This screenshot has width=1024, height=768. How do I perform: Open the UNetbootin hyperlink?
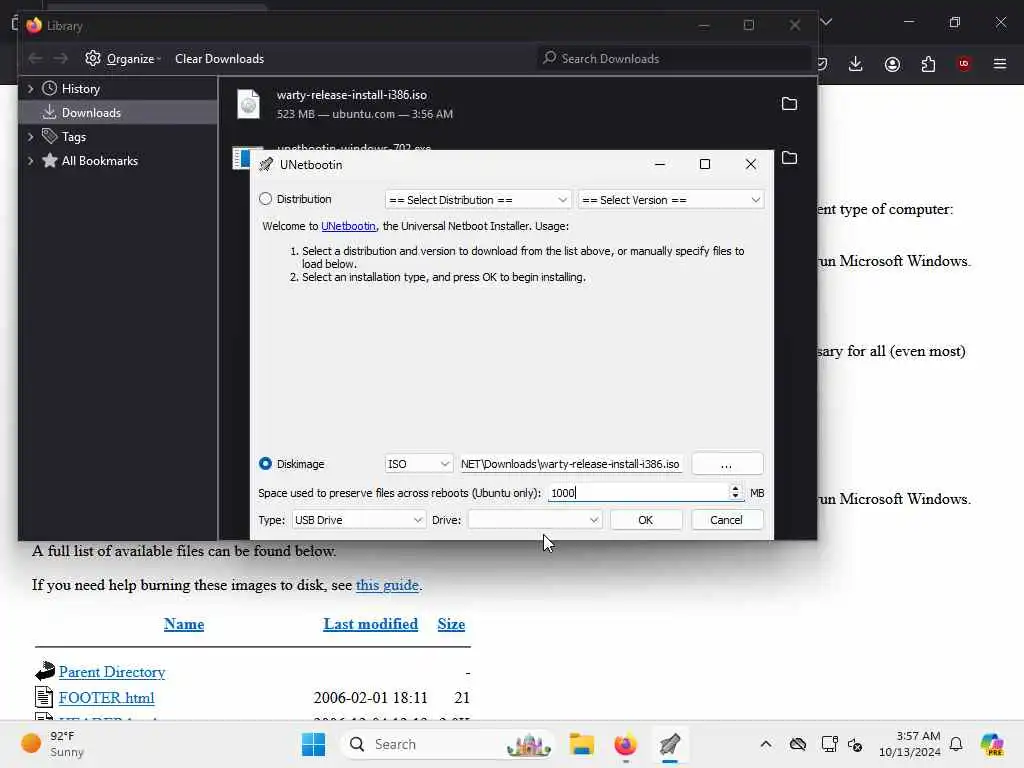pos(348,226)
